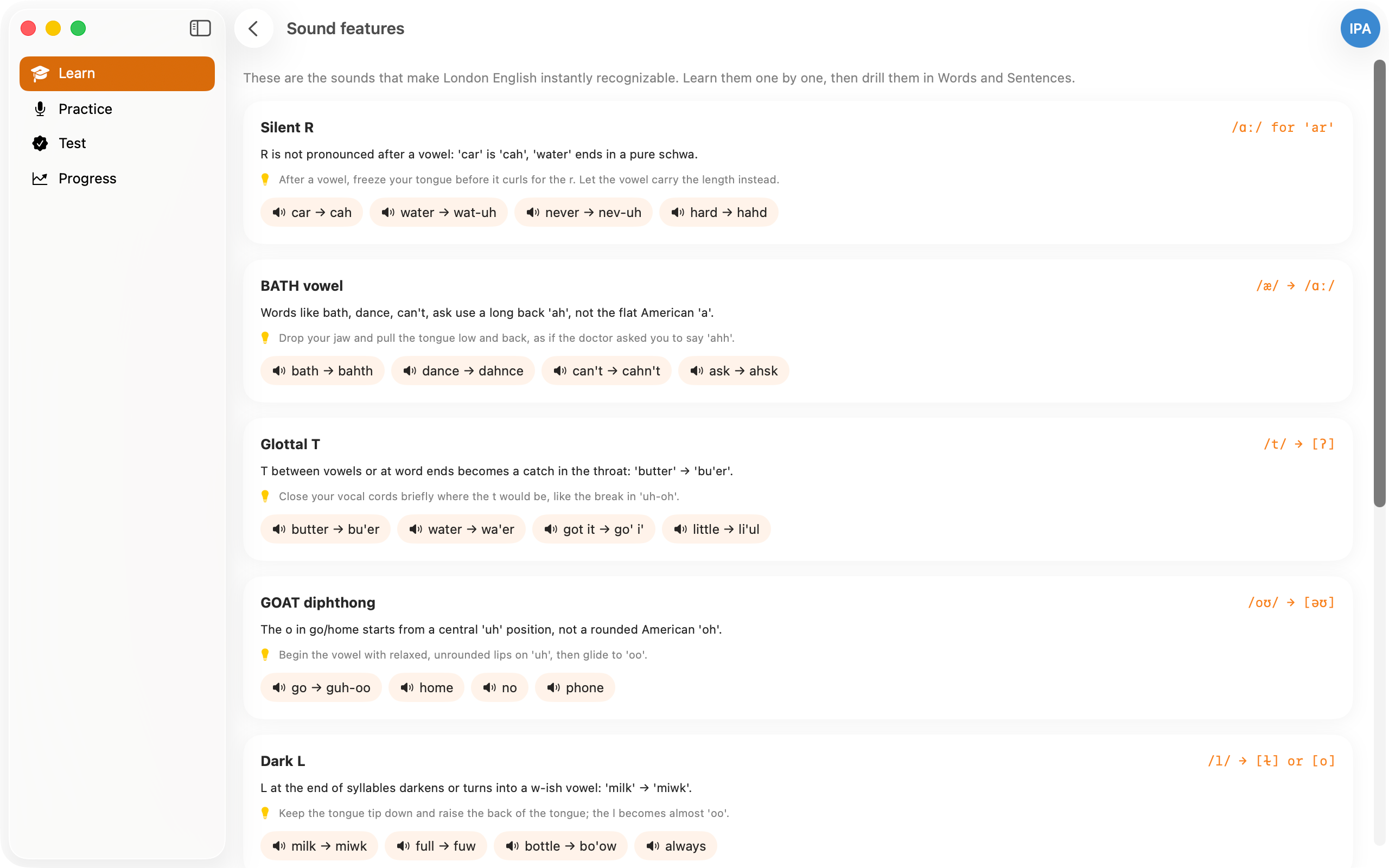Screen dimensions: 1389x868
Task: Play audio for hard → hahd
Action: (x=718, y=213)
